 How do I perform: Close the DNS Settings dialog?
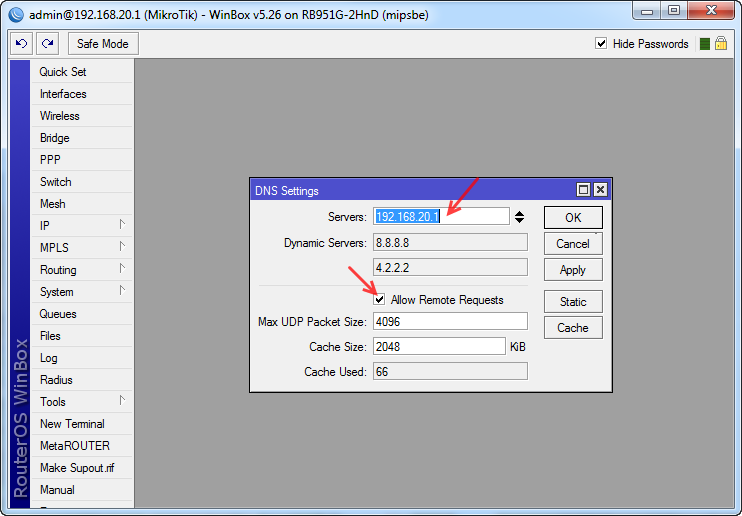click(x=600, y=190)
